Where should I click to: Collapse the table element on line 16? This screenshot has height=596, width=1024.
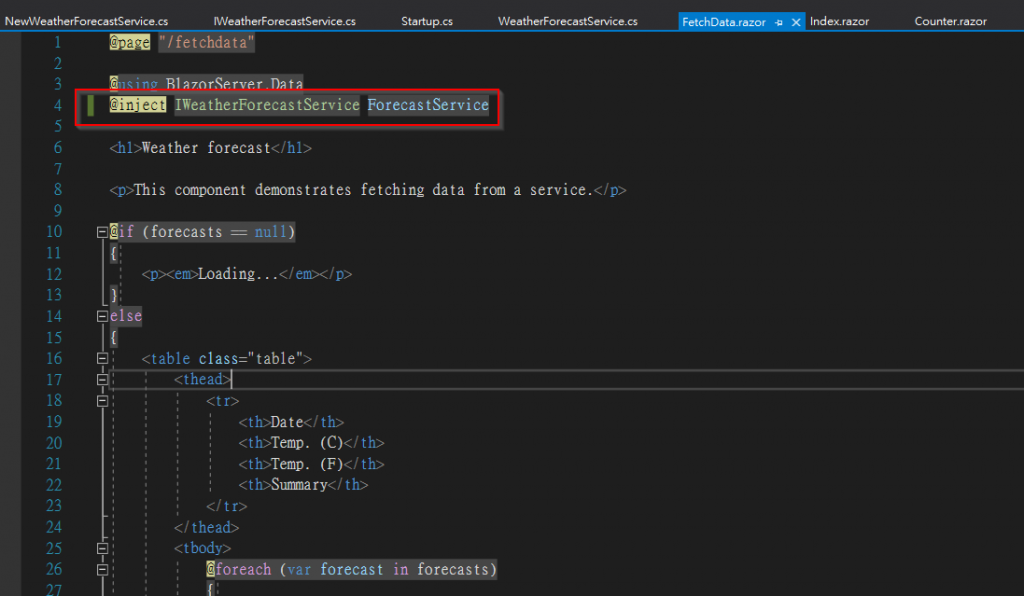coord(102,358)
